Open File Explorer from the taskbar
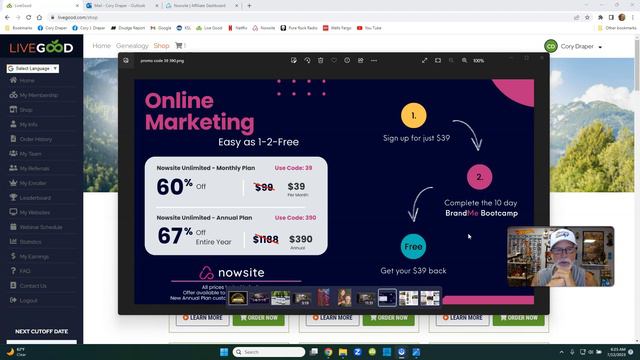 343,352
